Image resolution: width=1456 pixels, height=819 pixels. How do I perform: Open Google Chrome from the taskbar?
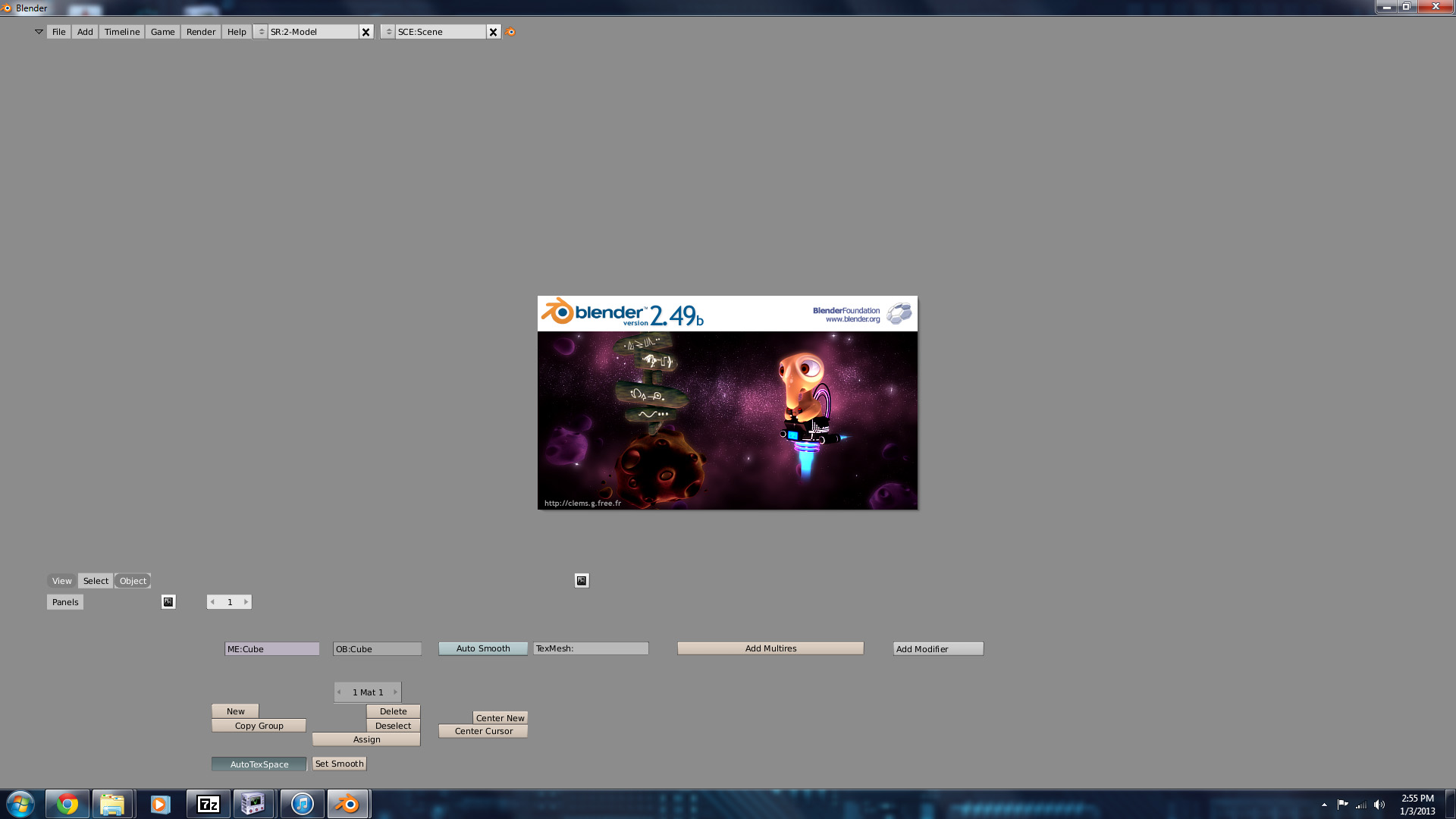tap(67, 804)
